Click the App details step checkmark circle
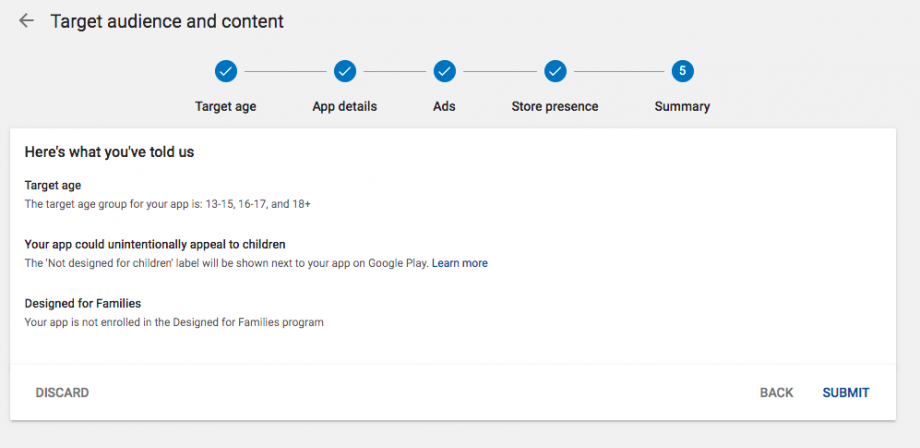The image size is (920, 448). (x=345, y=71)
